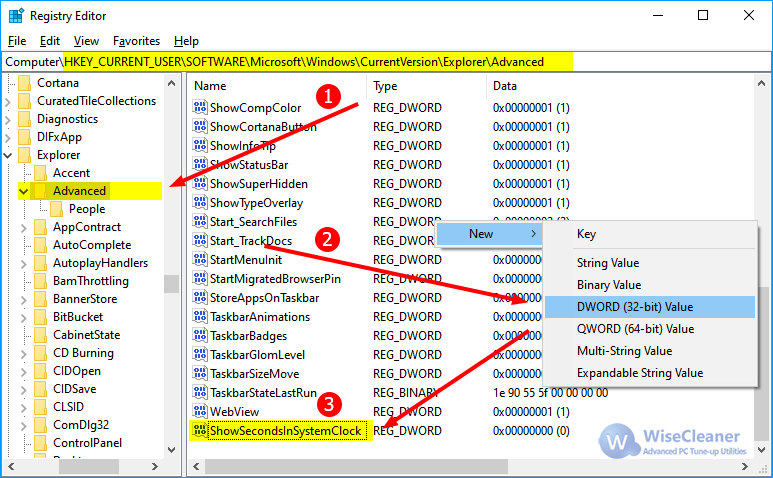Viewport: 773px width, 478px height.
Task: Click the ShowSuperHidden value icon
Action: click(x=200, y=184)
